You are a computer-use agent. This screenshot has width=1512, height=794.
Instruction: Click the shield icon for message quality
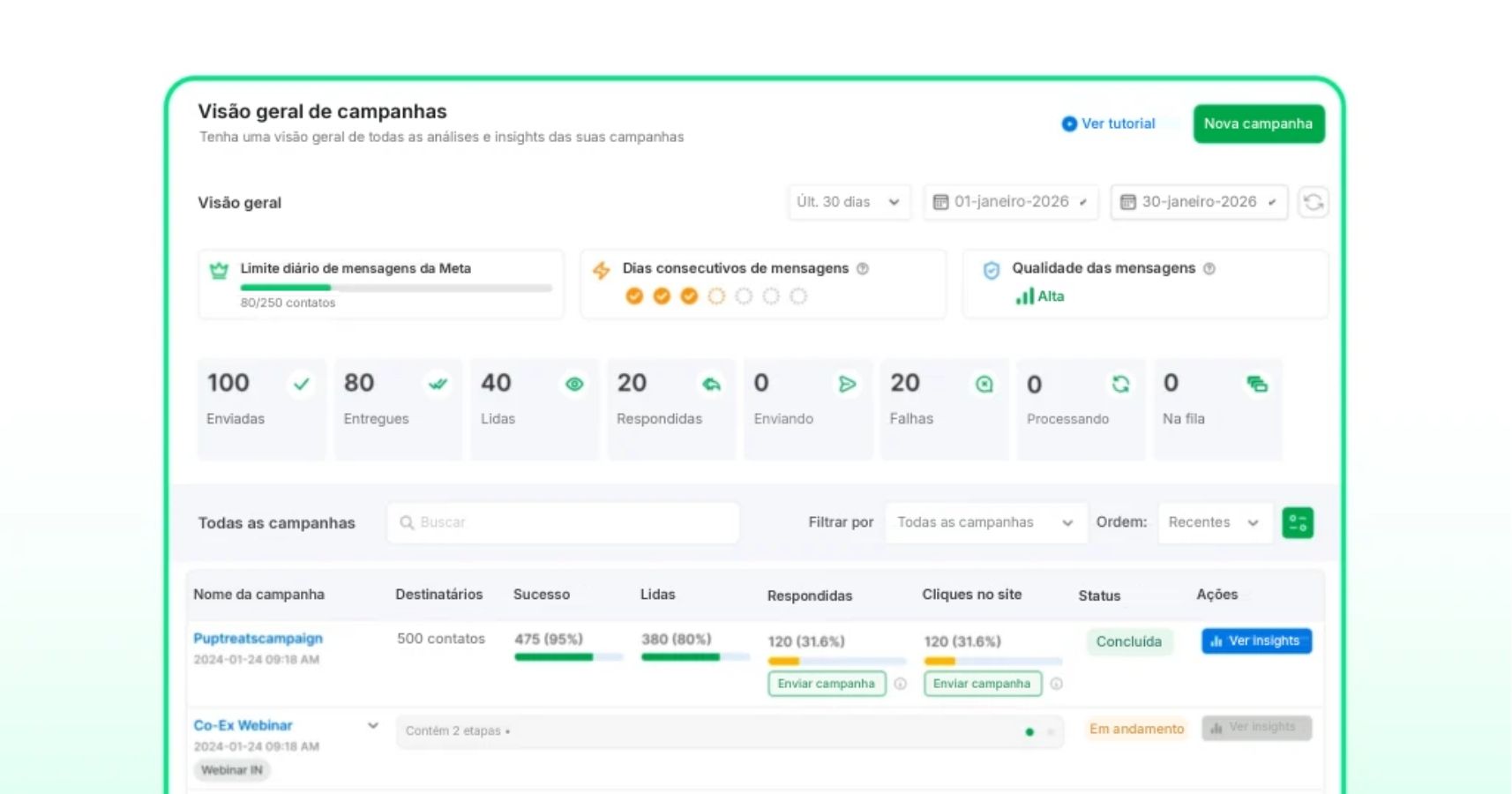992,271
